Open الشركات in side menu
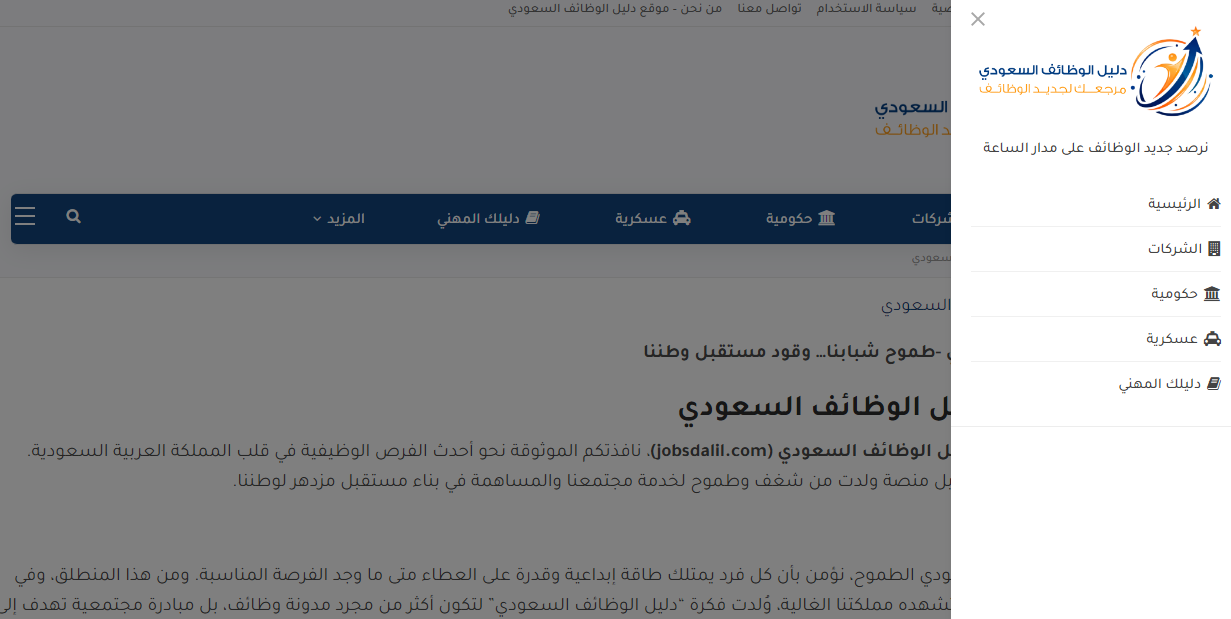Image resolution: width=1231 pixels, height=619 pixels. tap(1096, 249)
